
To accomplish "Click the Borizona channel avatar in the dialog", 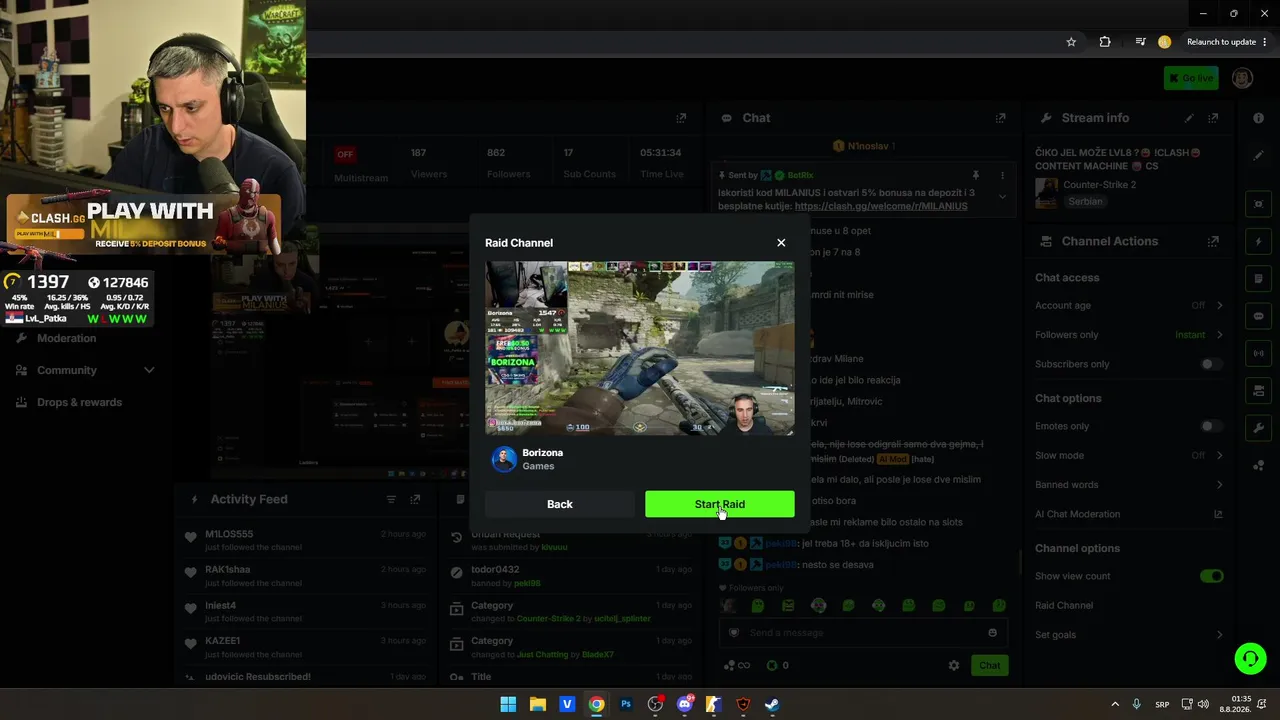I will point(504,459).
